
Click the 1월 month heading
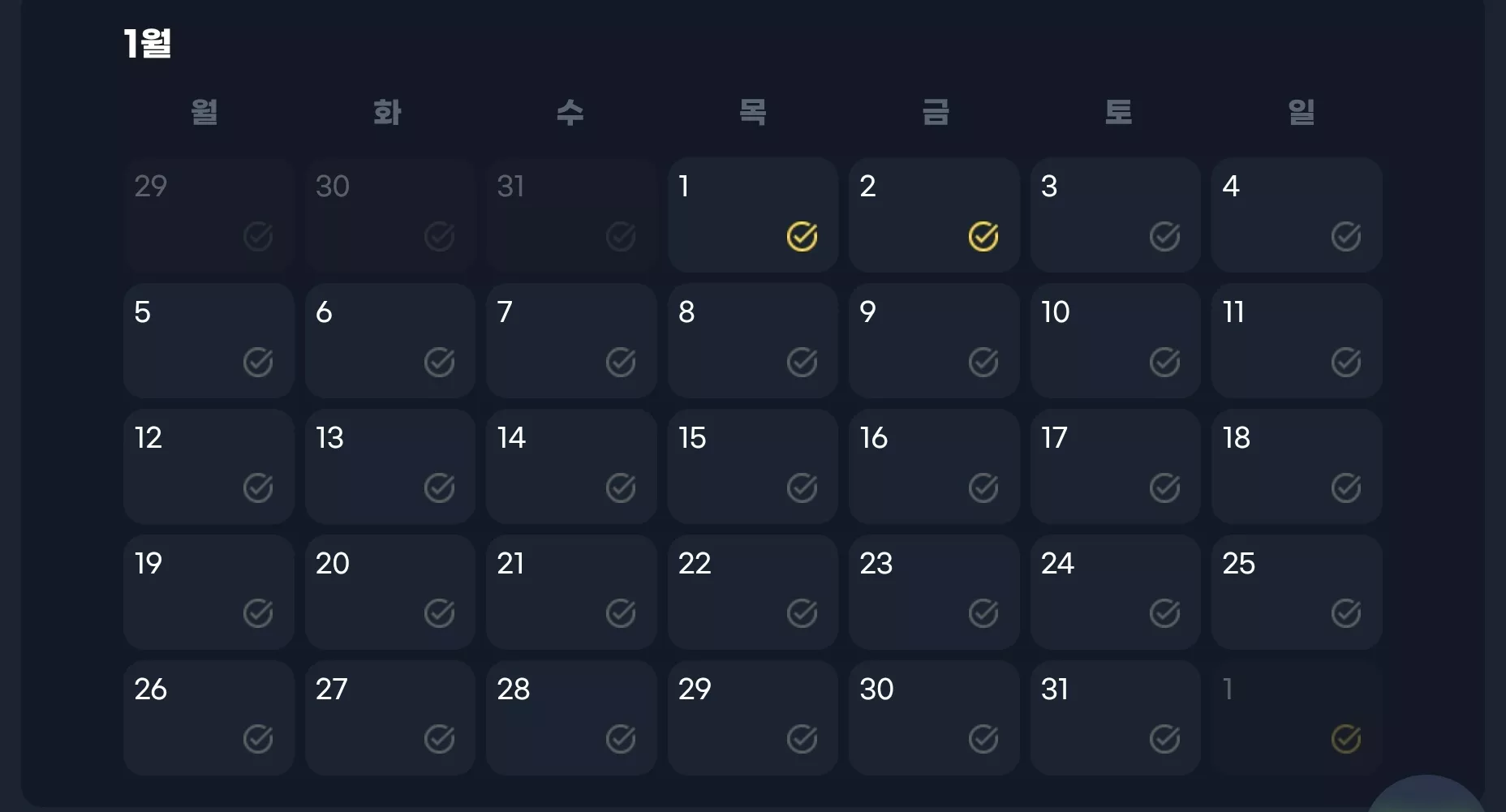click(x=147, y=43)
